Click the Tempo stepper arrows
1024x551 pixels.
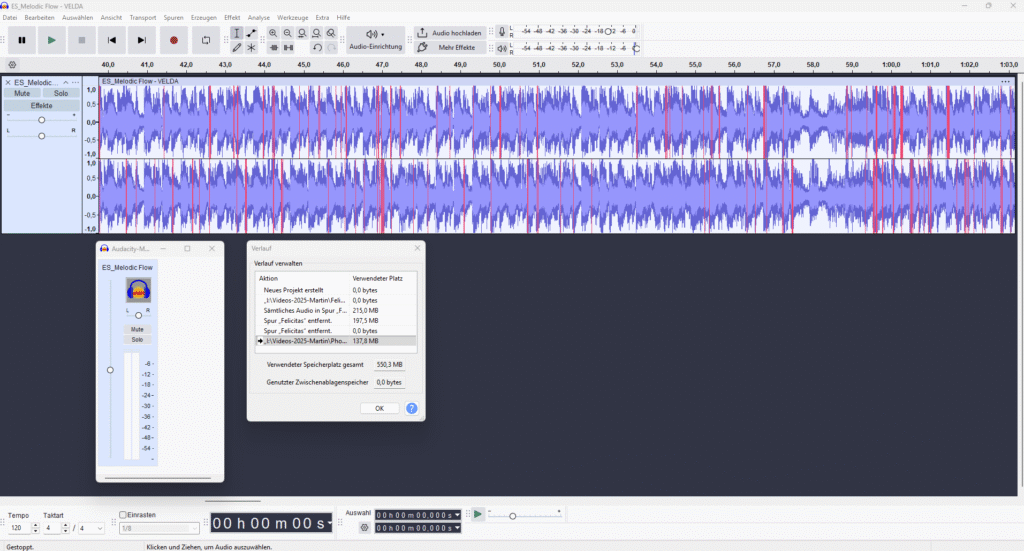[x=35, y=528]
